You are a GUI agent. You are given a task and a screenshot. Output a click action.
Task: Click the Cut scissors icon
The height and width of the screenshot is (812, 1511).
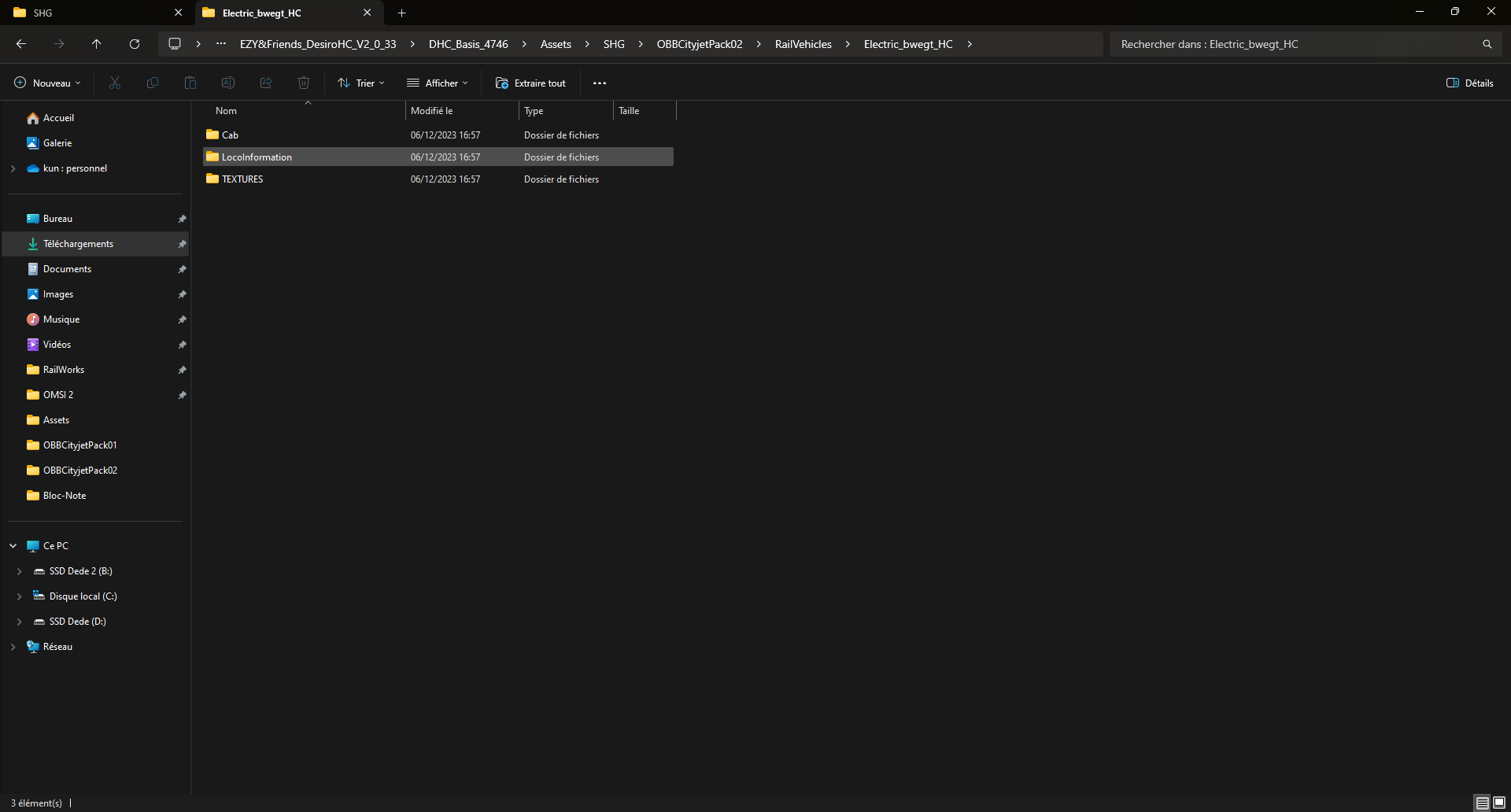point(115,83)
